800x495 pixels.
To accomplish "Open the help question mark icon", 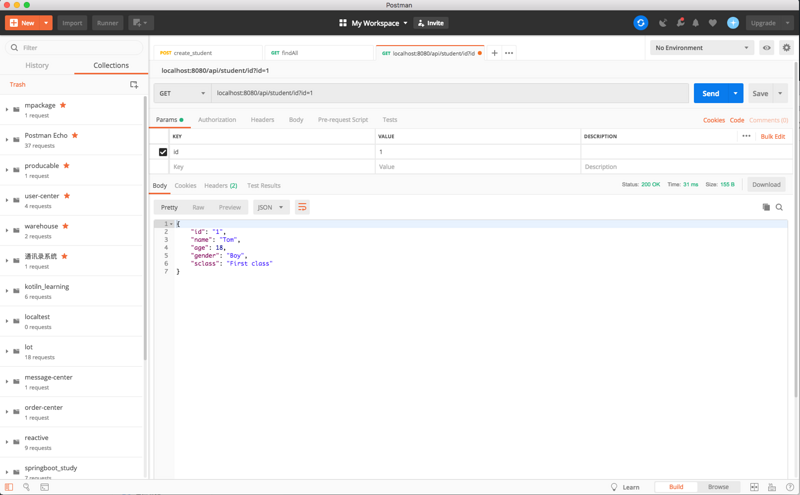I will (789, 487).
